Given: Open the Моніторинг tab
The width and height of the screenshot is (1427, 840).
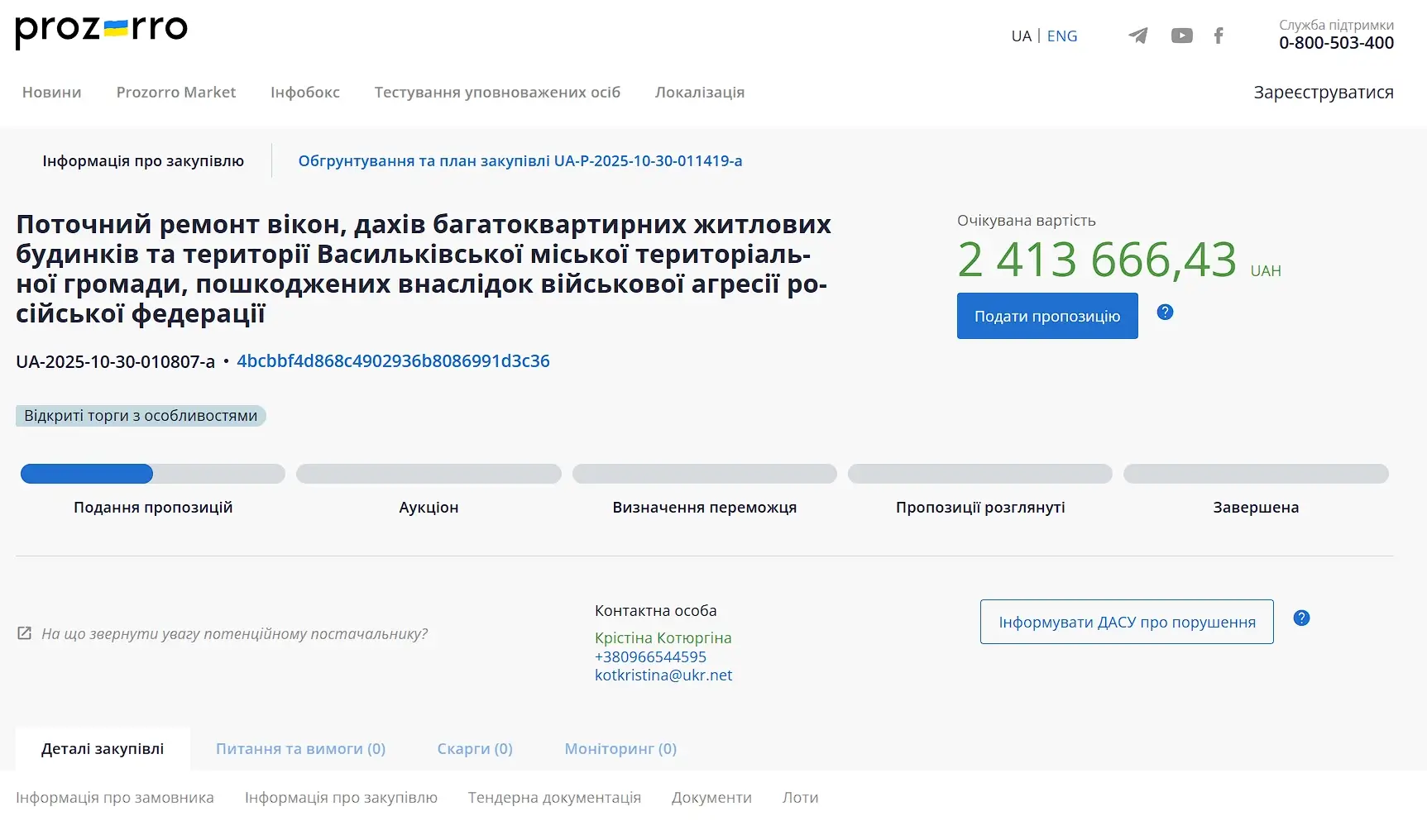Looking at the screenshot, I should pos(620,749).
